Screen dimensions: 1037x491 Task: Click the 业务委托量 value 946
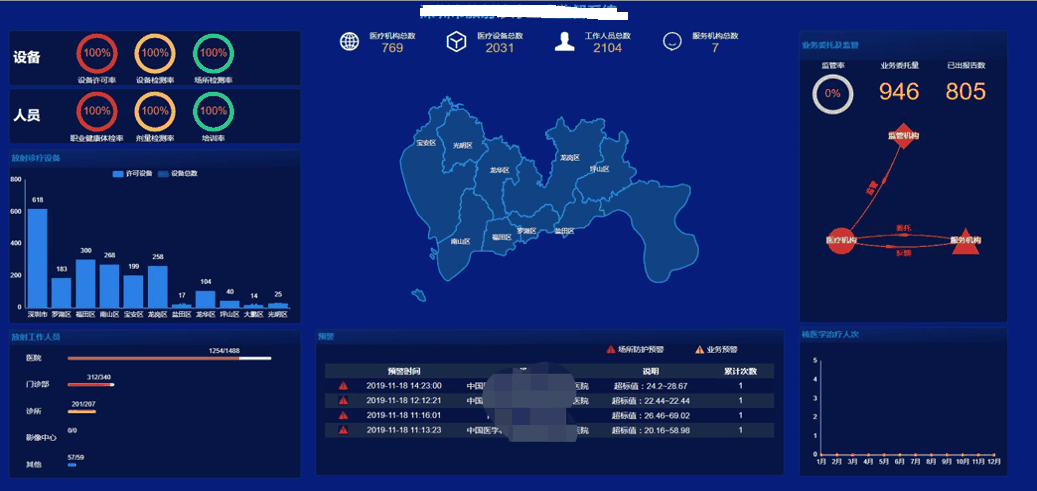(899, 91)
